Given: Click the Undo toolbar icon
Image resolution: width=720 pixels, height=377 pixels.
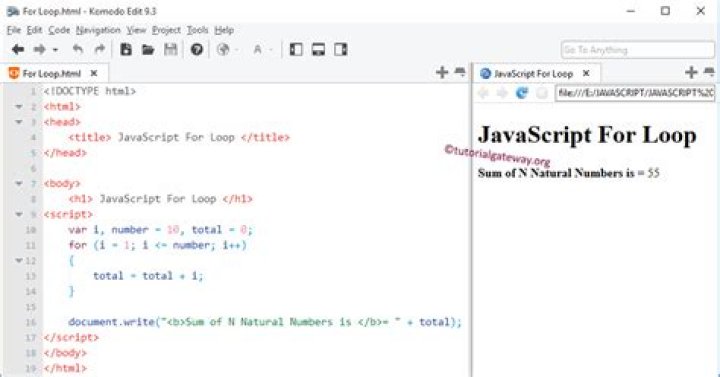Looking at the screenshot, I should 78,49.
